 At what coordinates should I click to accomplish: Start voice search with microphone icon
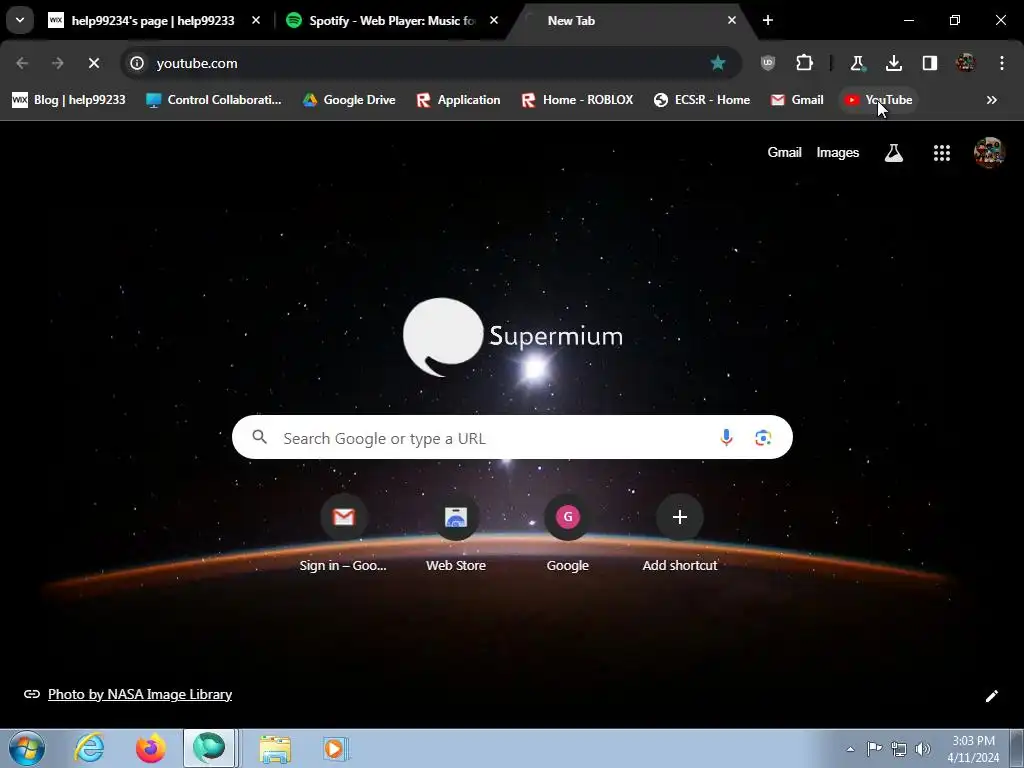[x=726, y=438]
